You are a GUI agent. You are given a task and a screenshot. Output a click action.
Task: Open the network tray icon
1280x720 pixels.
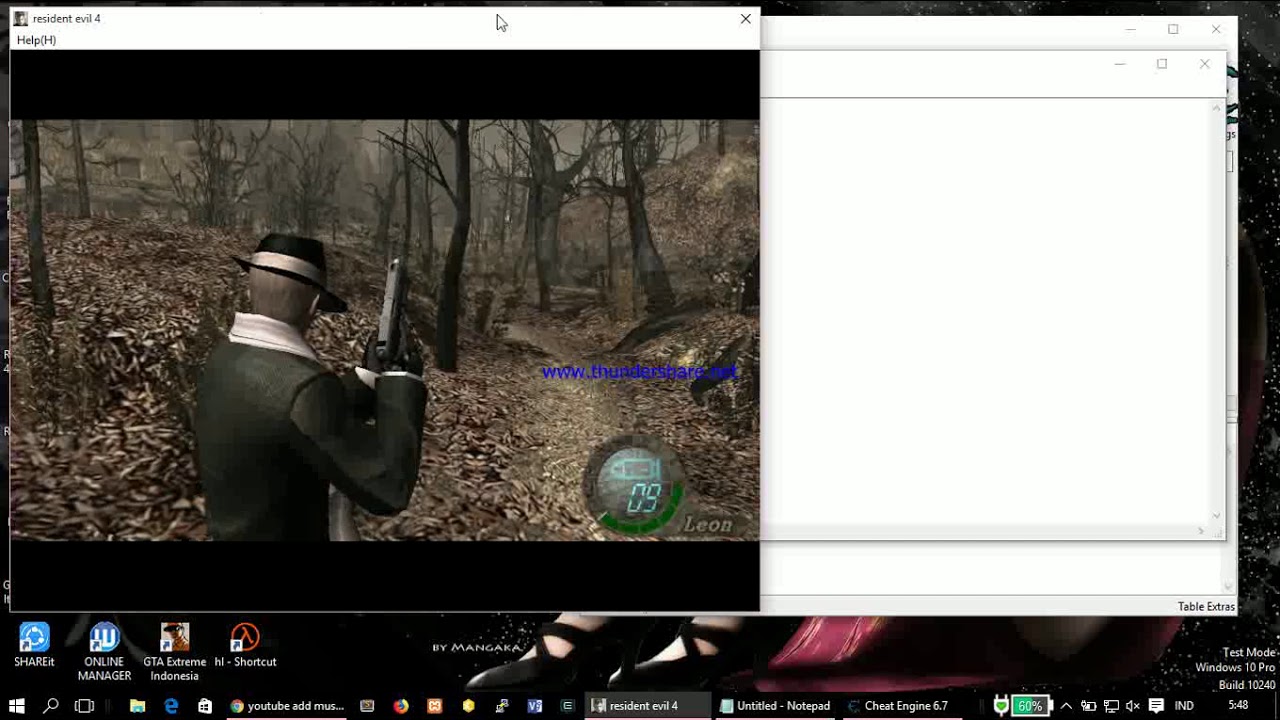(x=1111, y=706)
